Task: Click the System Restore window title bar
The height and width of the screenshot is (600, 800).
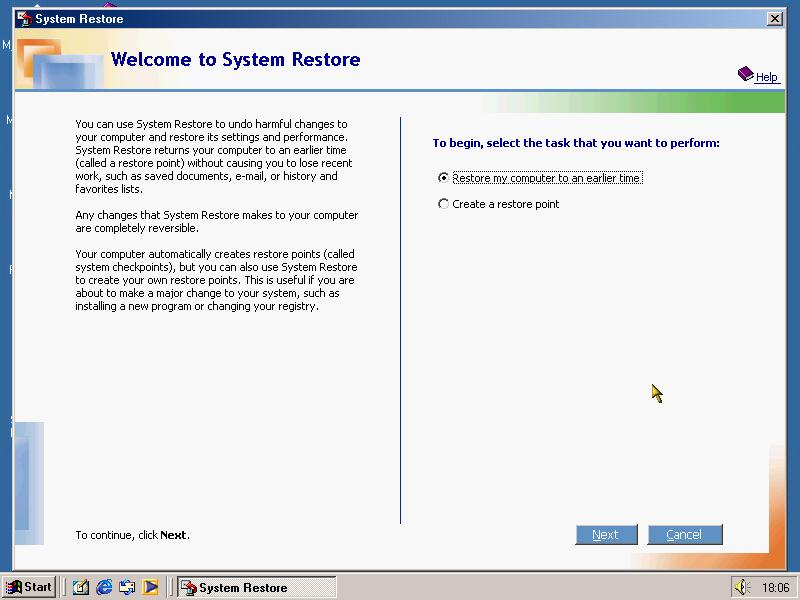Action: [400, 19]
